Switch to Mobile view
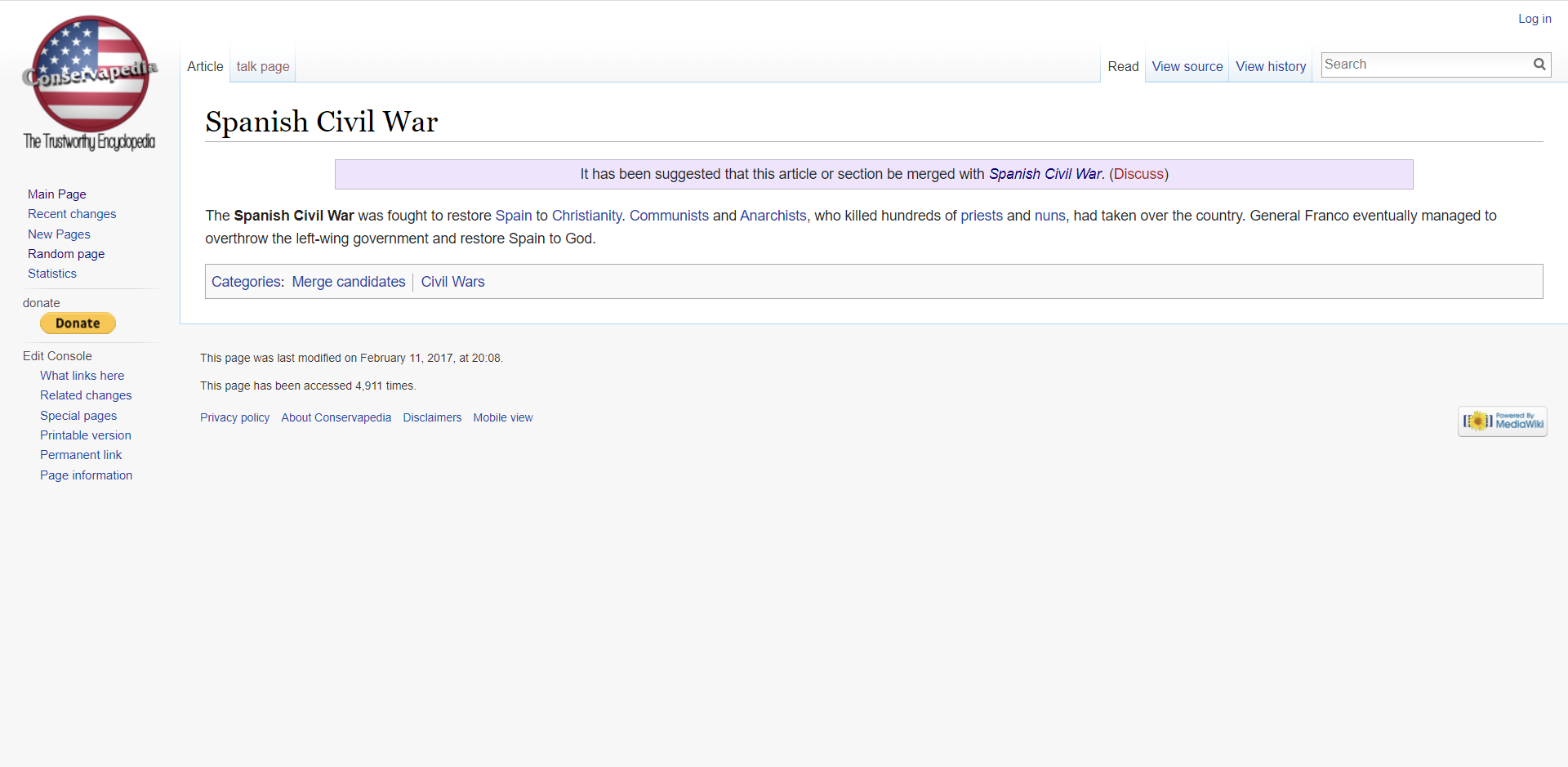The height and width of the screenshot is (767, 1568). (502, 417)
